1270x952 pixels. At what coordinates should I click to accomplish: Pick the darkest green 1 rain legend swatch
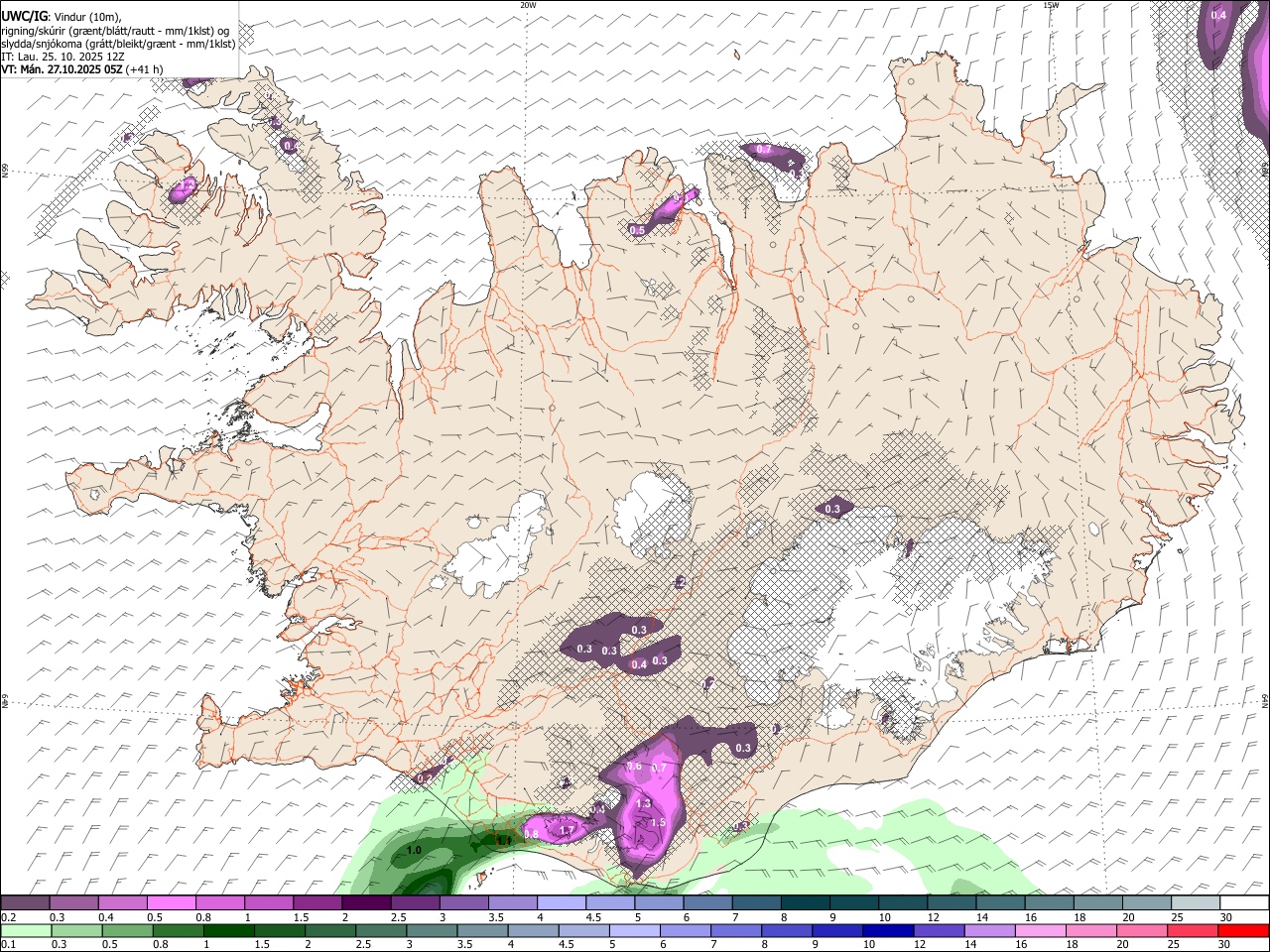[x=228, y=930]
